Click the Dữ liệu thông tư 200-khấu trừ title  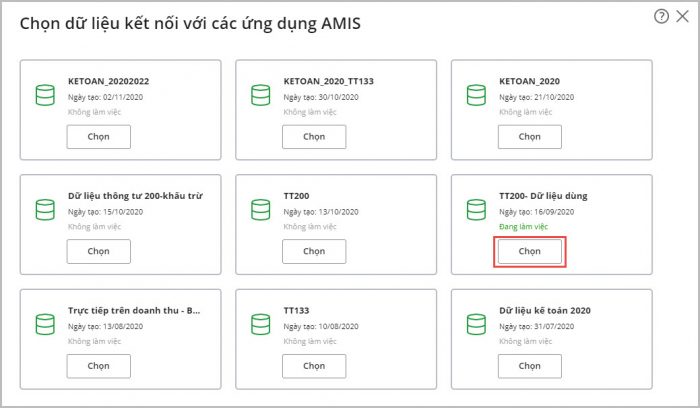tap(135, 196)
